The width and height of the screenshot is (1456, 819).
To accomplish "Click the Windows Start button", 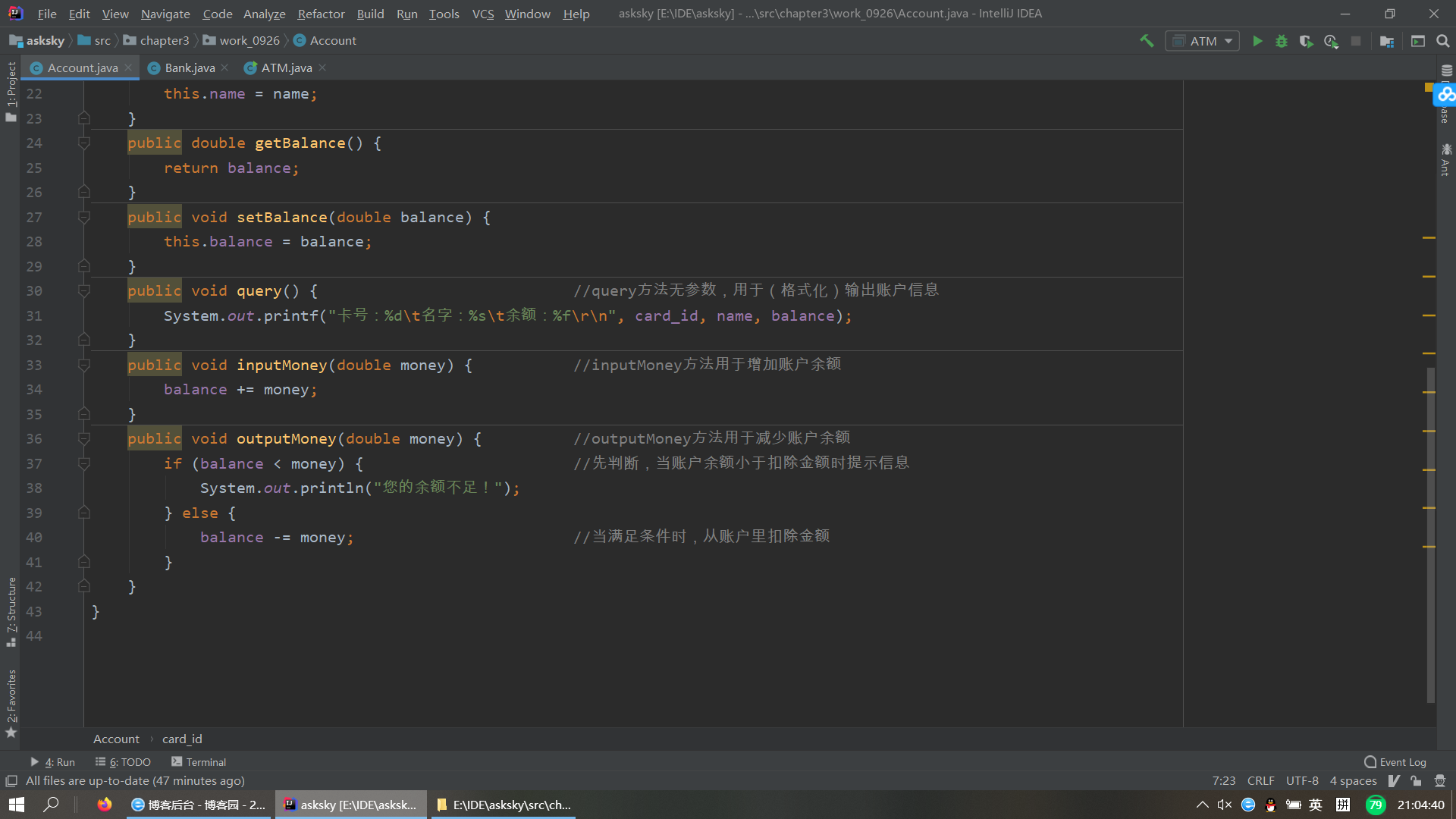I will pyautogui.click(x=17, y=805).
